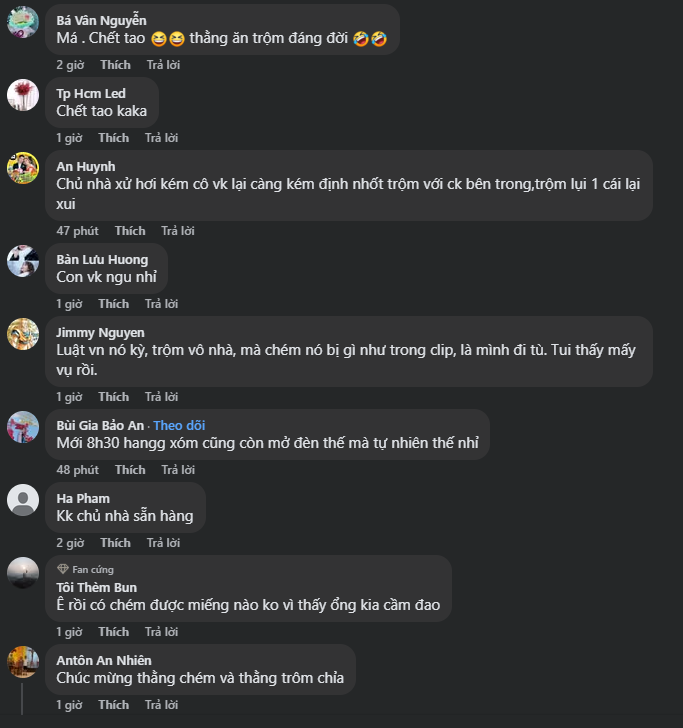Open Antôn An Nhiên's avatar
Viewport: 683px width, 728px height.
point(23,662)
